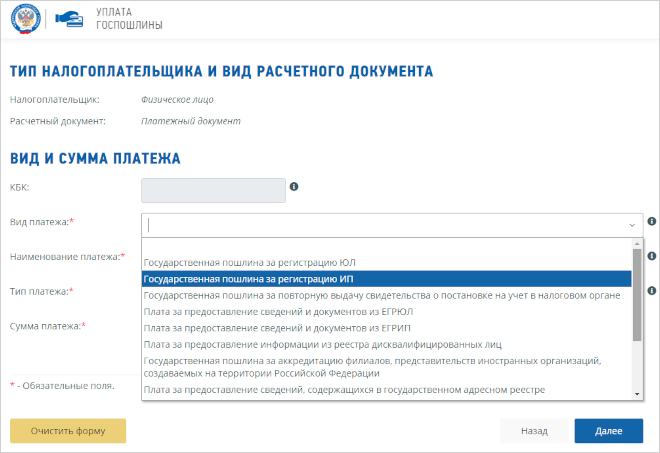Select Государственная пошлина за регистрацию ИП

(386, 279)
